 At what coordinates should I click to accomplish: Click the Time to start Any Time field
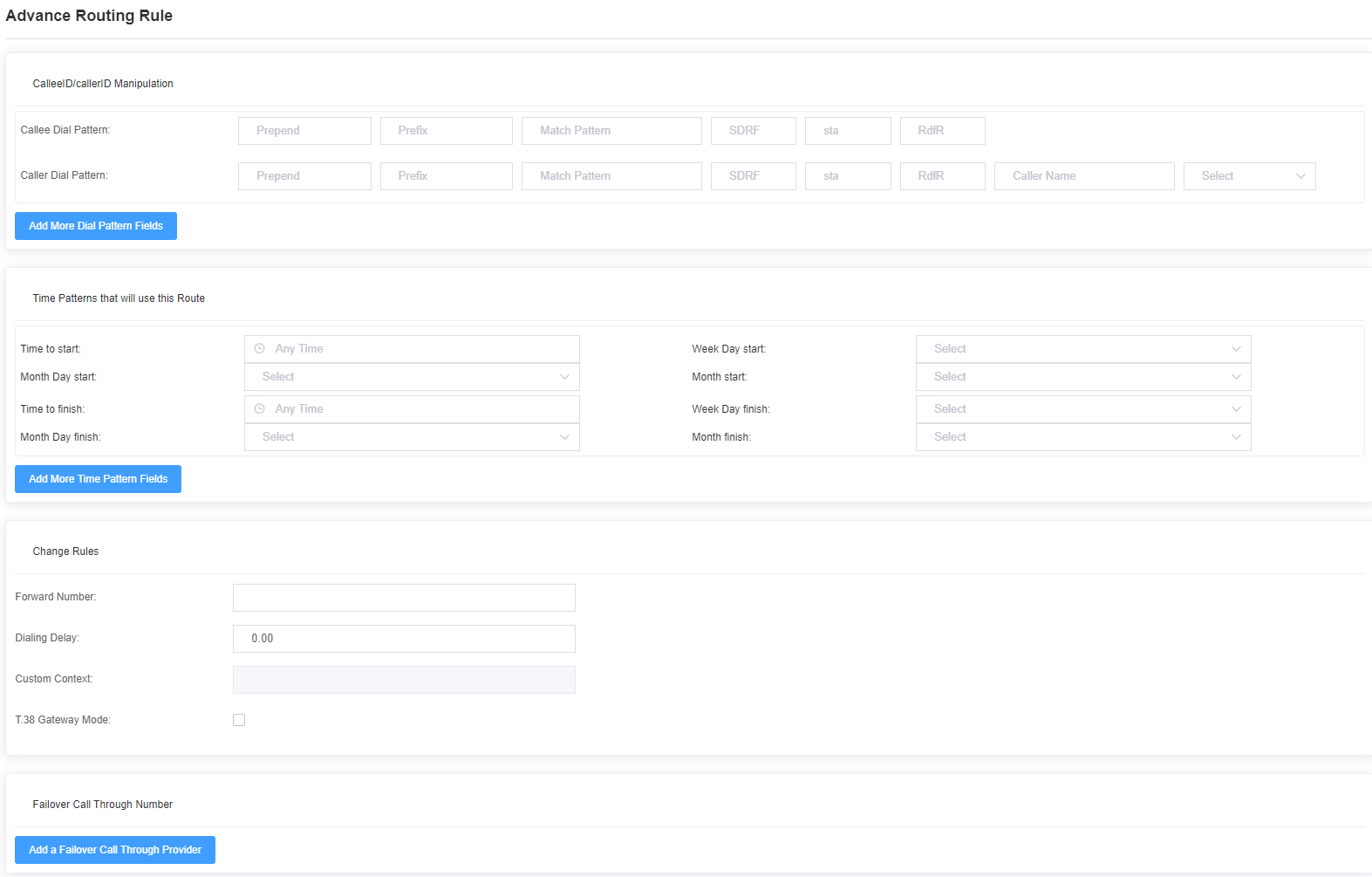(x=412, y=349)
